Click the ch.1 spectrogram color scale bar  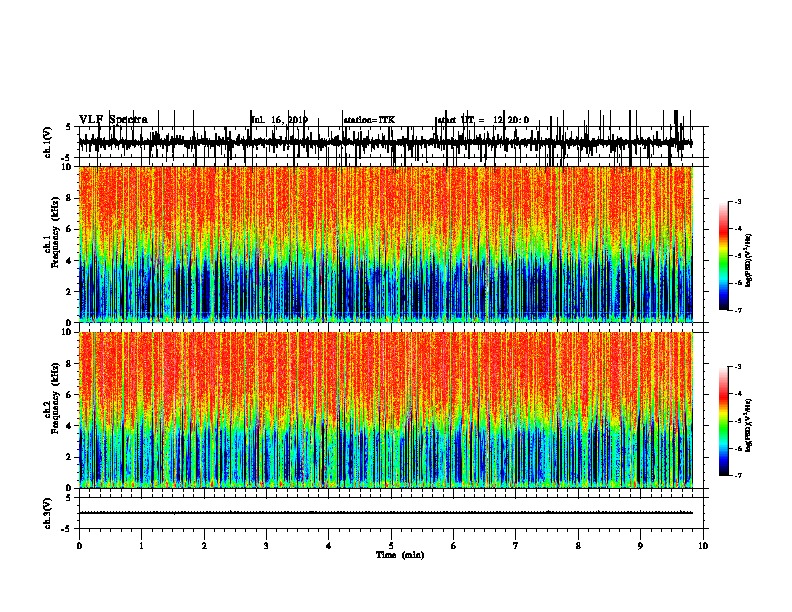tap(724, 255)
